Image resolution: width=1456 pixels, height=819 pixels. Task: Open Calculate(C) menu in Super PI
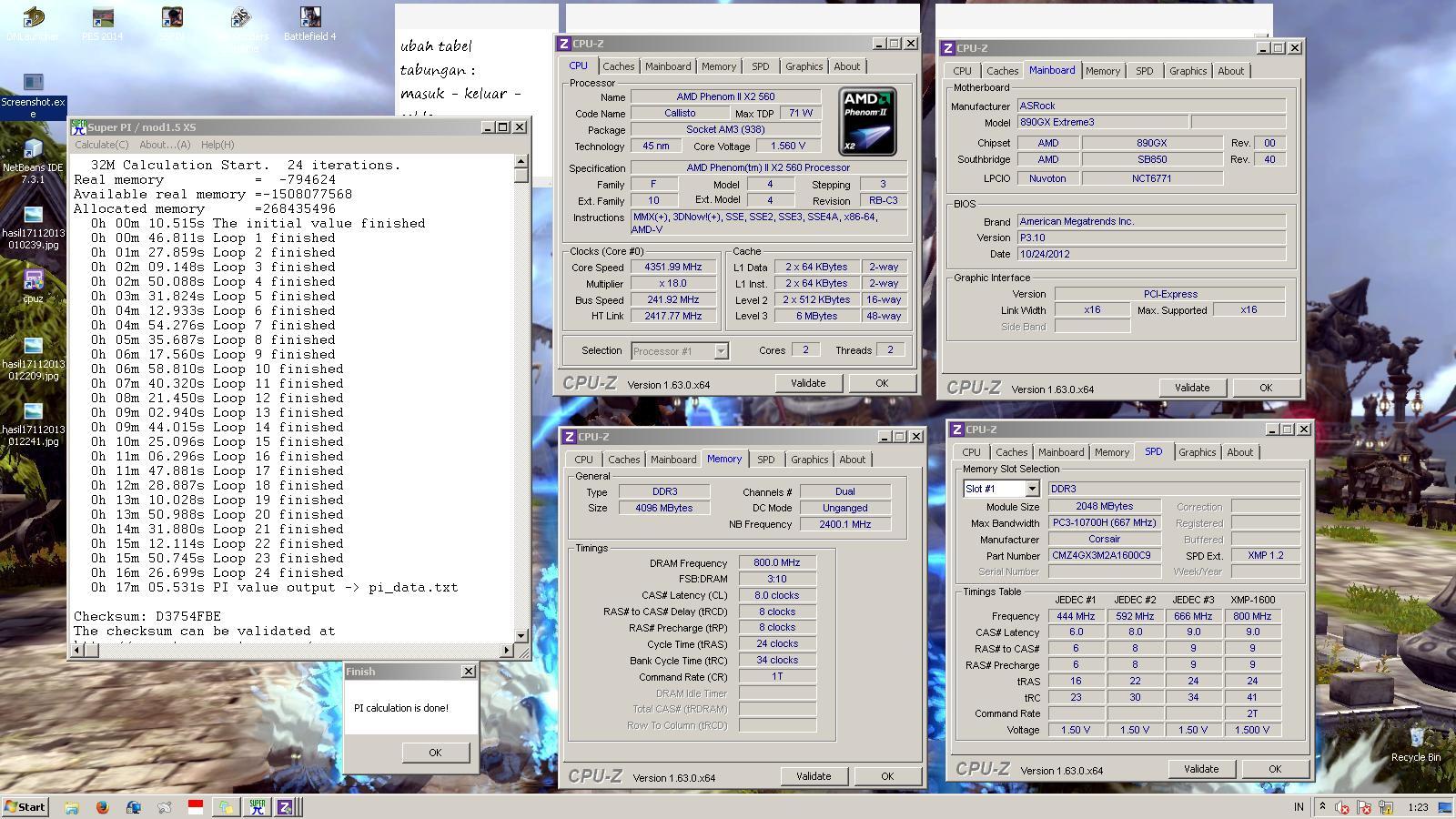[102, 145]
